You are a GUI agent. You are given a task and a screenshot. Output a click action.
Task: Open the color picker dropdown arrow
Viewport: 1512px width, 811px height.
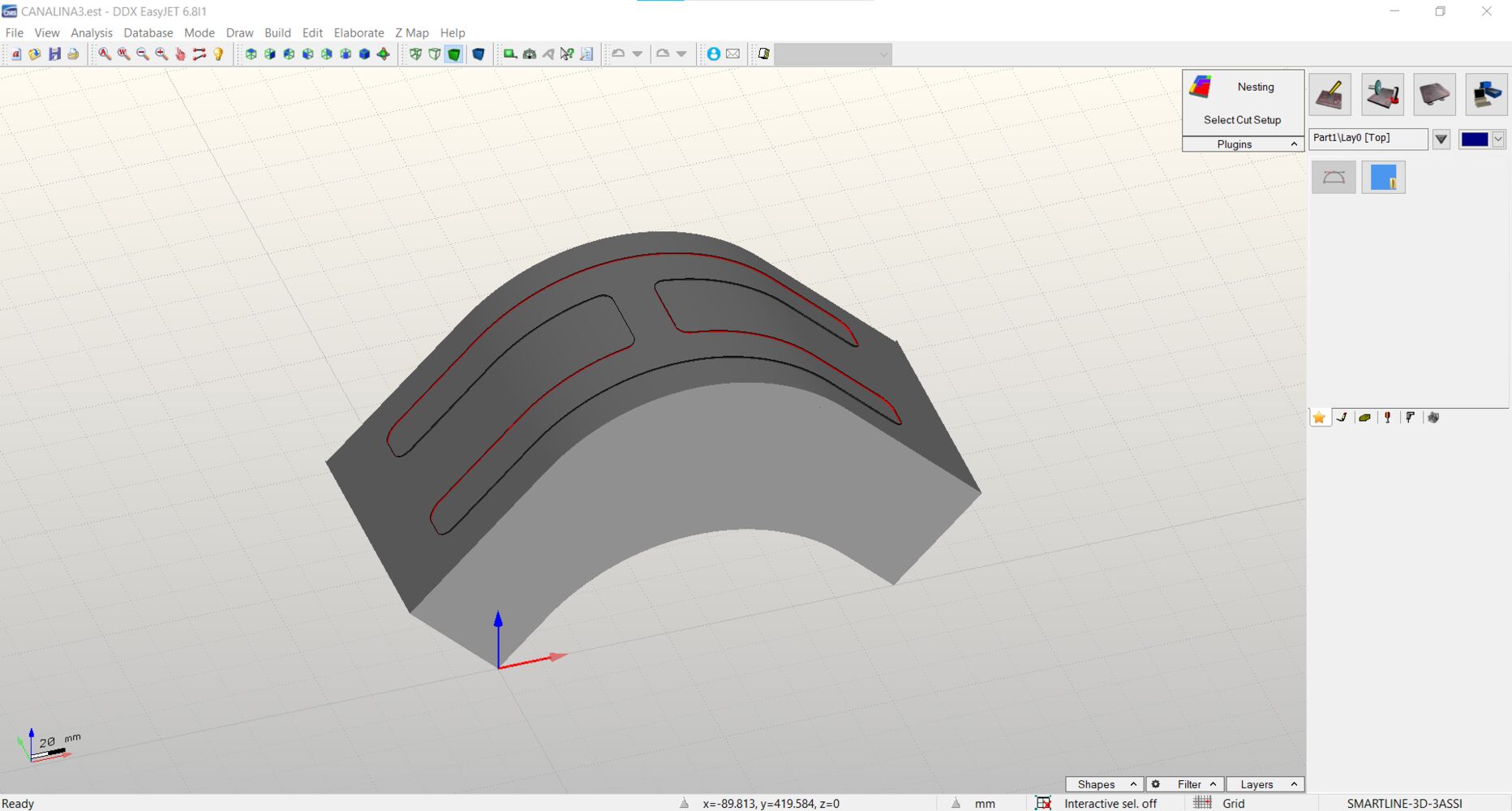1498,139
